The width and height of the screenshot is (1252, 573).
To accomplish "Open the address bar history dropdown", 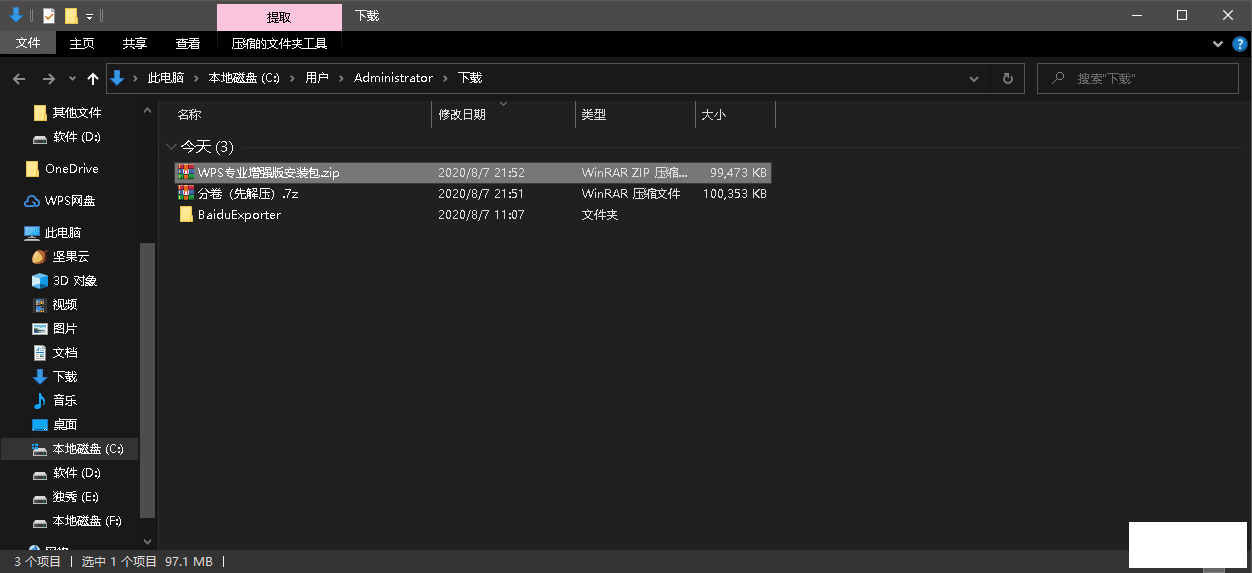I will (974, 78).
